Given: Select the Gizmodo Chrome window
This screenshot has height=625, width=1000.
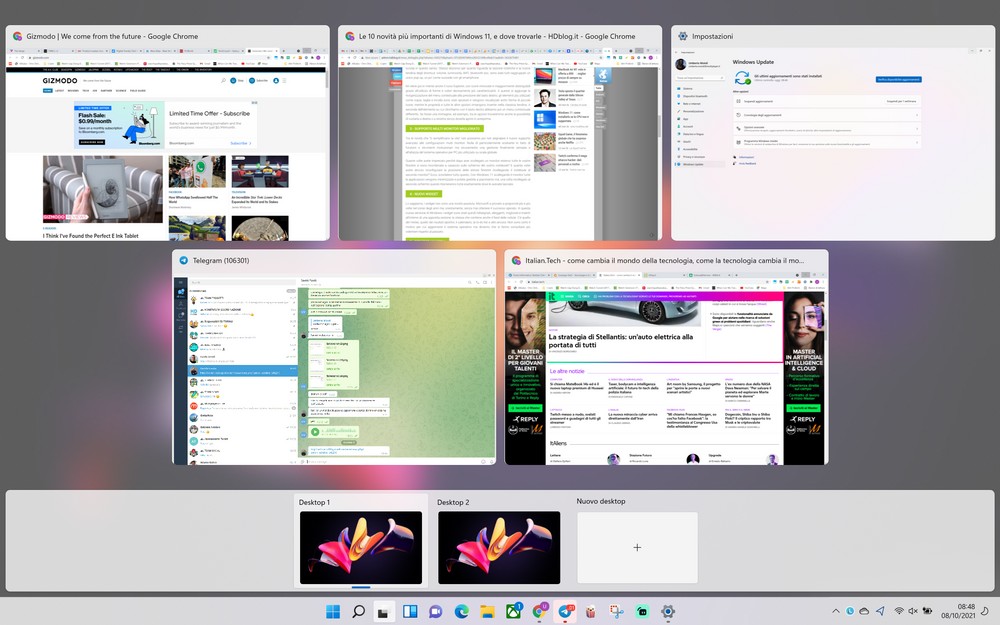Looking at the screenshot, I should click(x=167, y=150).
